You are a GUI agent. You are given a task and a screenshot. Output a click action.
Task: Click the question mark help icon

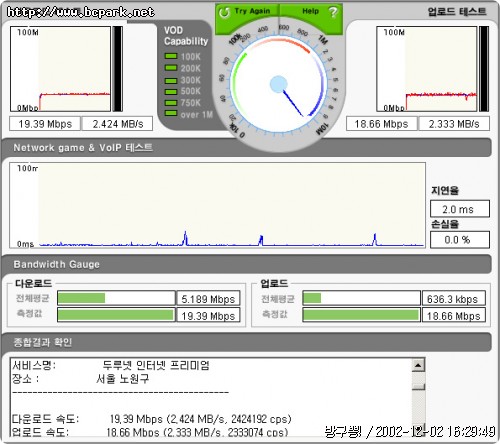tap(333, 12)
